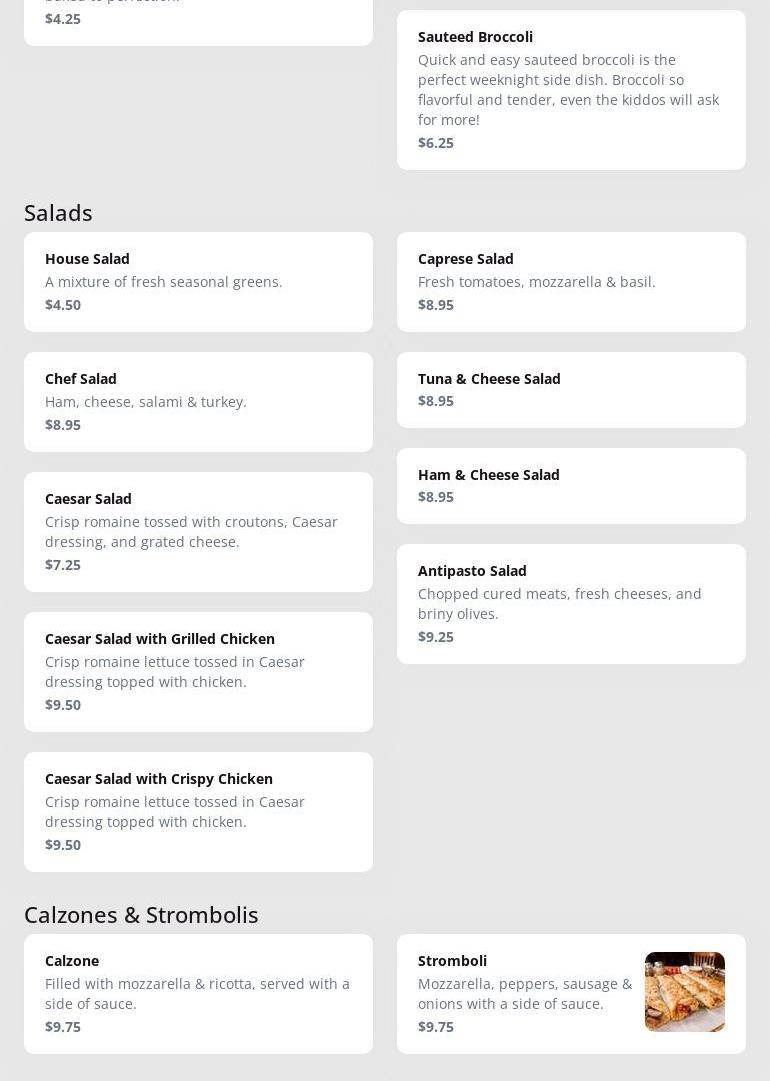Choose the Caprese Salad item
Screen dimensions: 770x1081
(570, 281)
